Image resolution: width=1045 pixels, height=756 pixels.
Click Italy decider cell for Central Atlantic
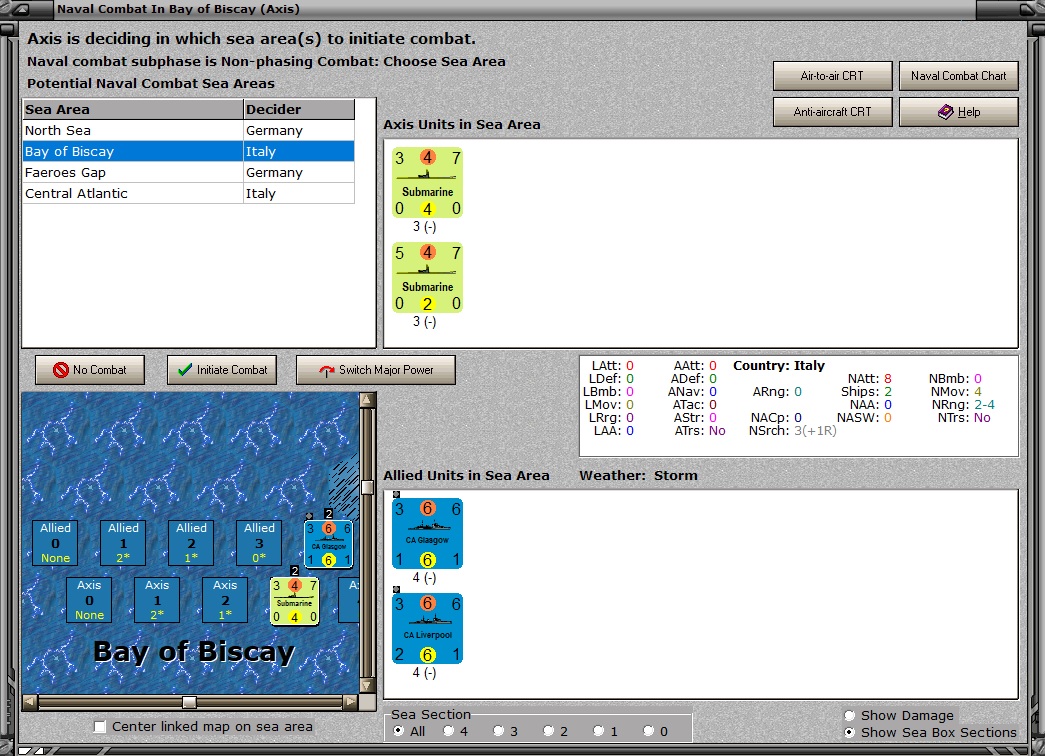[299, 193]
